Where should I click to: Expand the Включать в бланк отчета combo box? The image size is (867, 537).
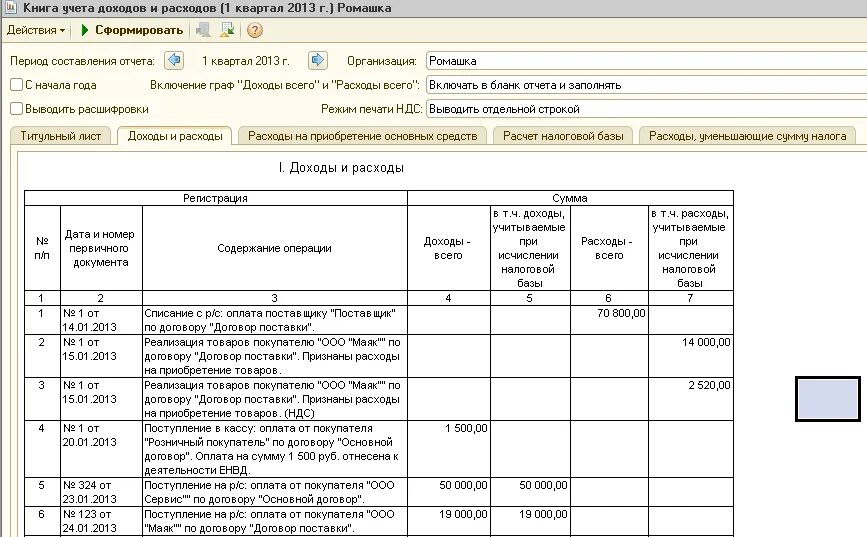[646, 85]
